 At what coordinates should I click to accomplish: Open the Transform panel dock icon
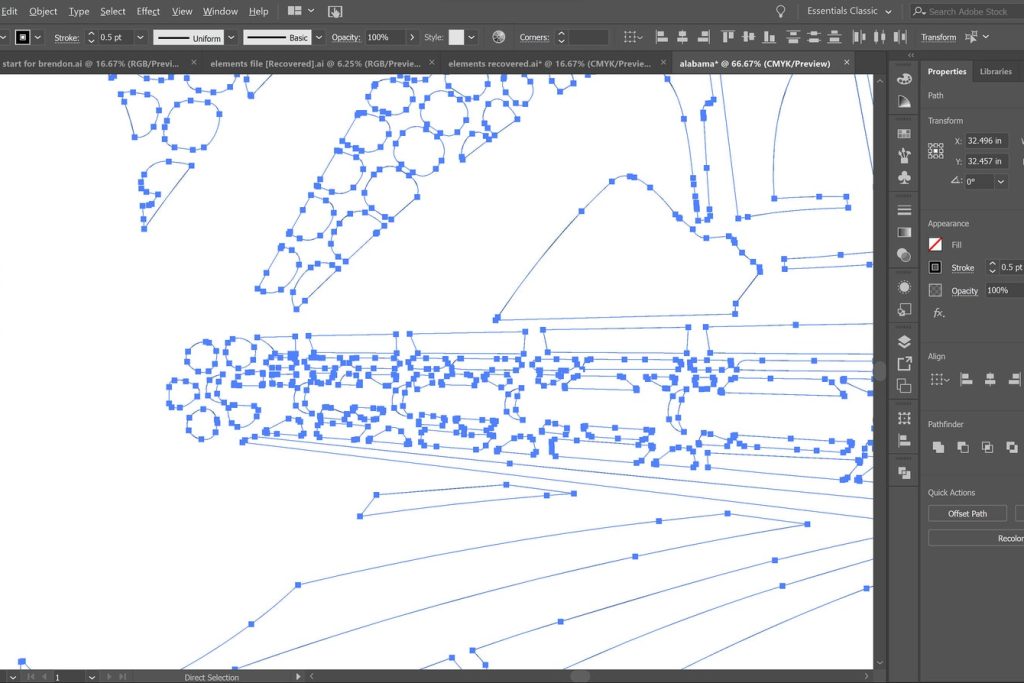click(x=904, y=418)
